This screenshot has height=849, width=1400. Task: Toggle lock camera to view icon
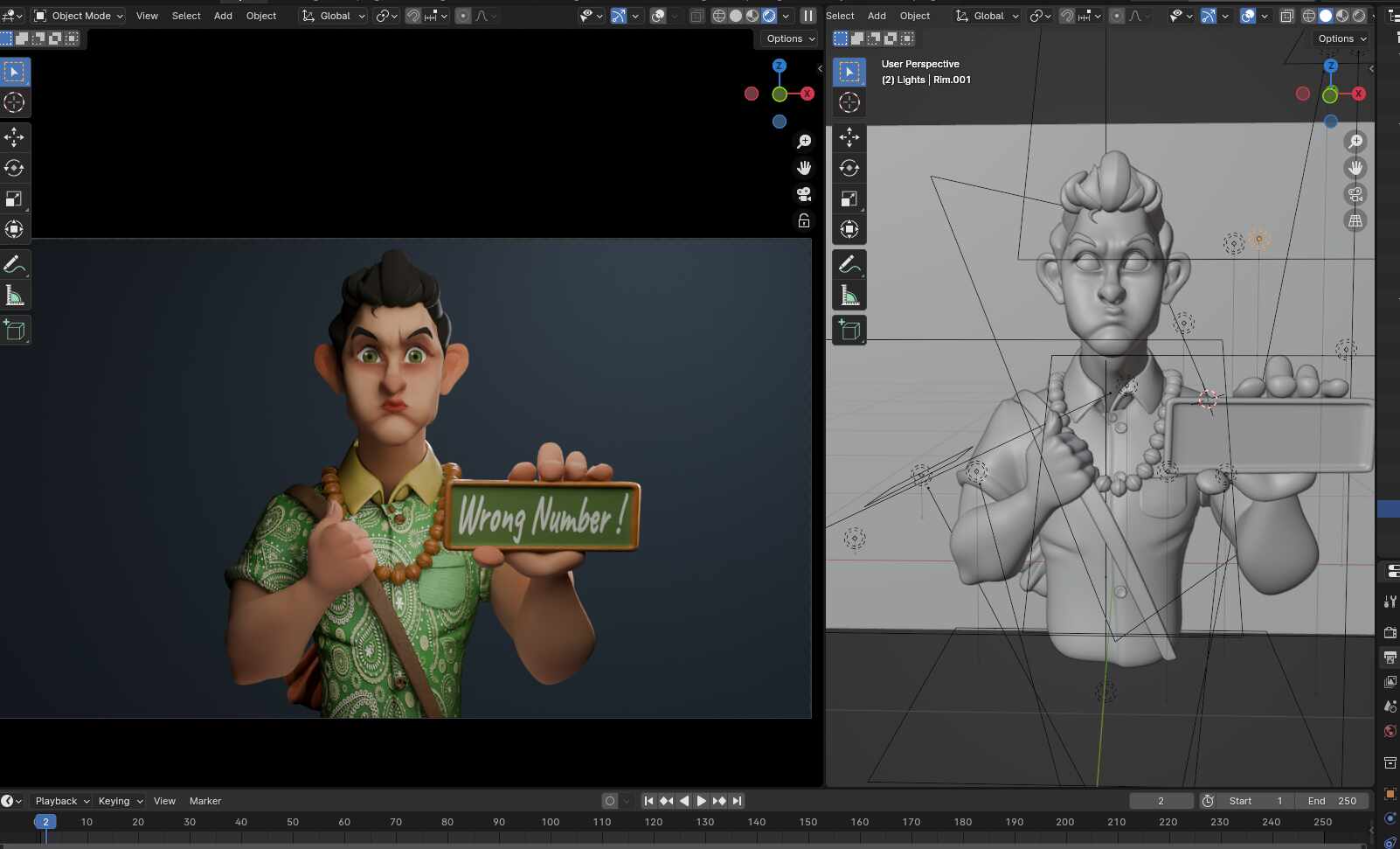coord(804,220)
